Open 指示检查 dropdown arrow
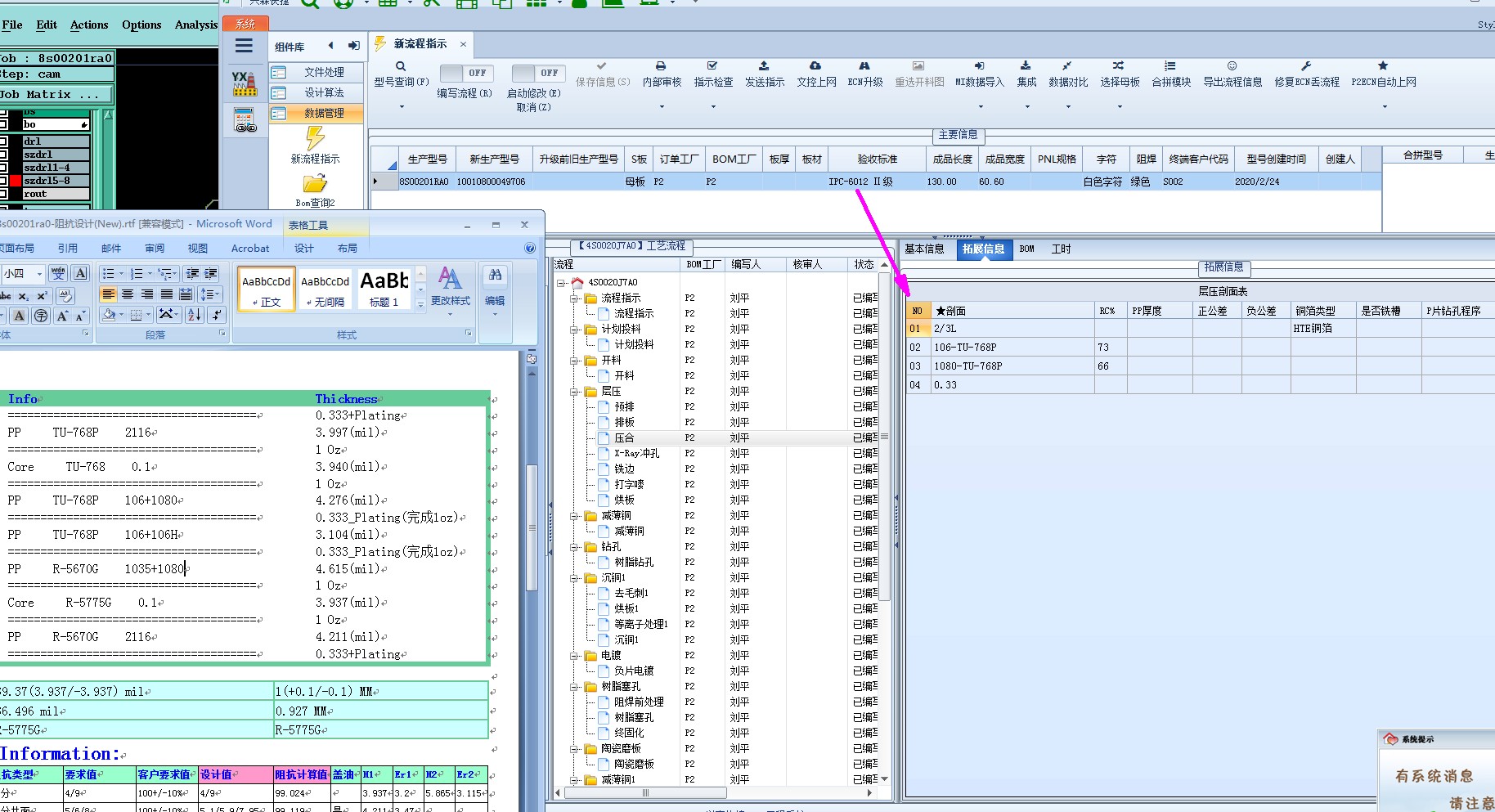 713,107
